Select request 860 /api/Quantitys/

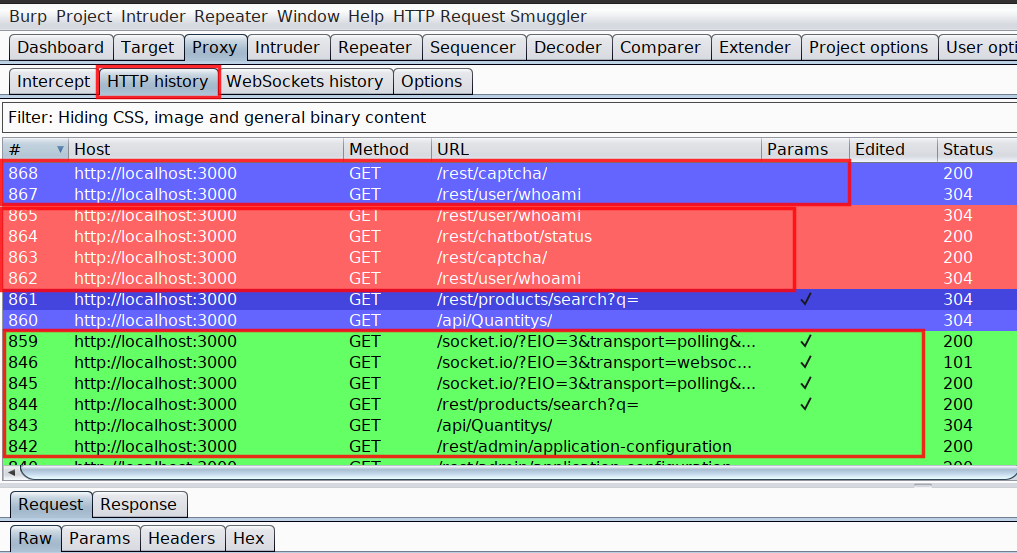pyautogui.click(x=509, y=320)
